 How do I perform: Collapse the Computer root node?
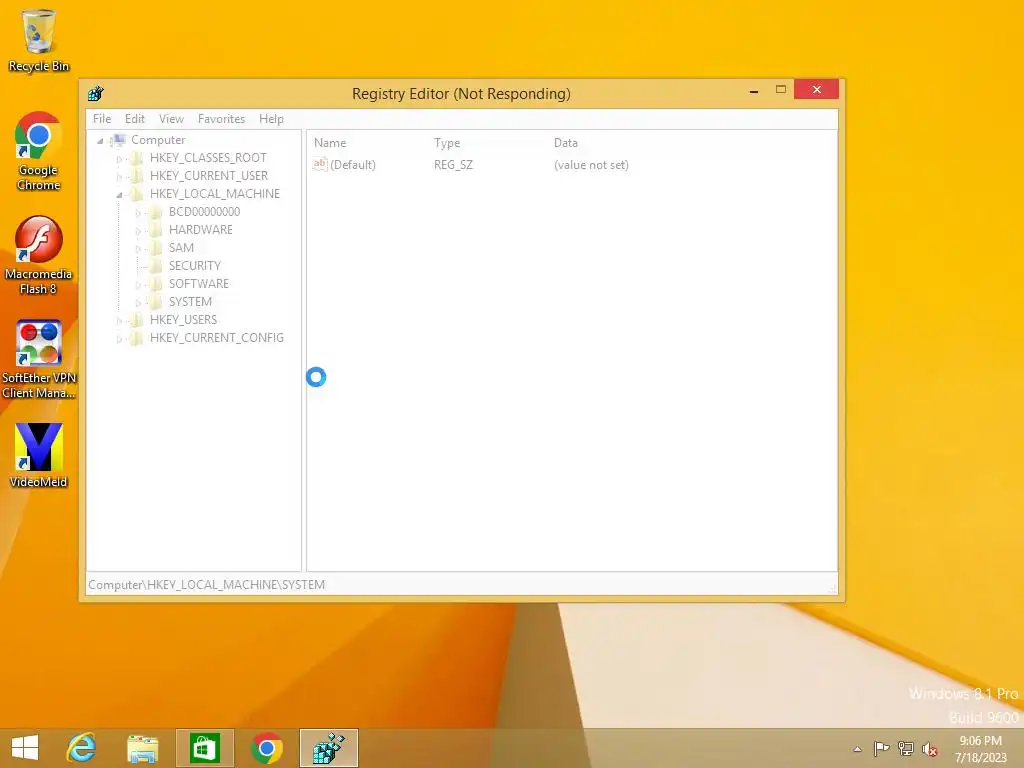(x=100, y=140)
